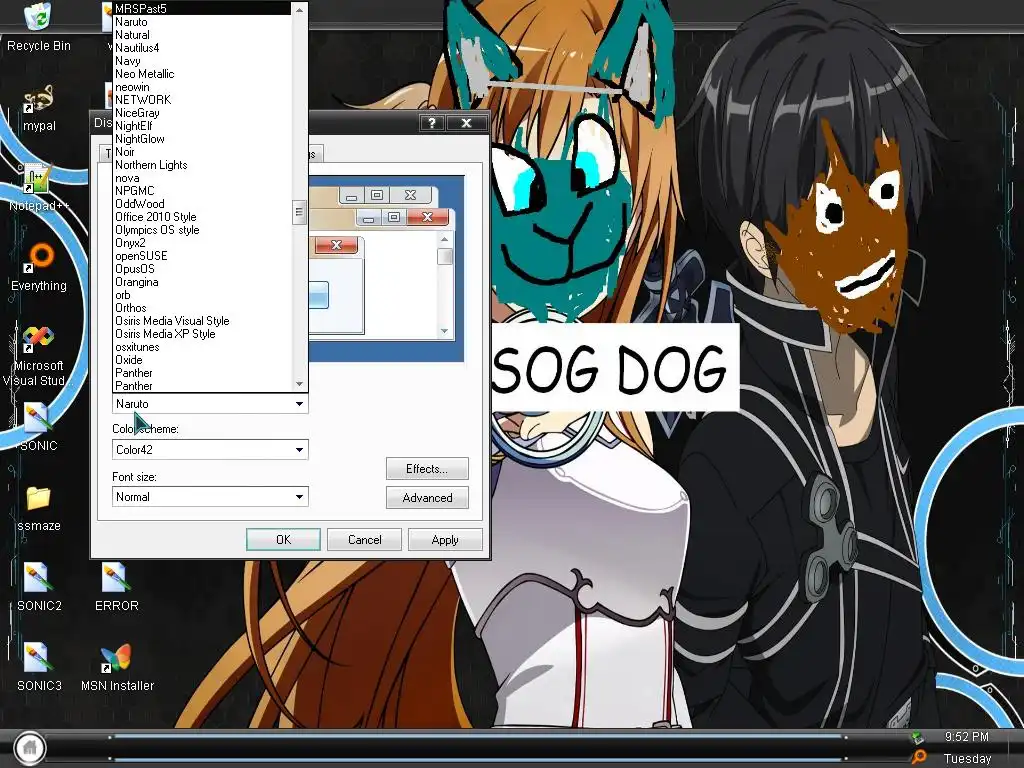
Task: Pick the NETWORK style entry
Action: [202, 99]
